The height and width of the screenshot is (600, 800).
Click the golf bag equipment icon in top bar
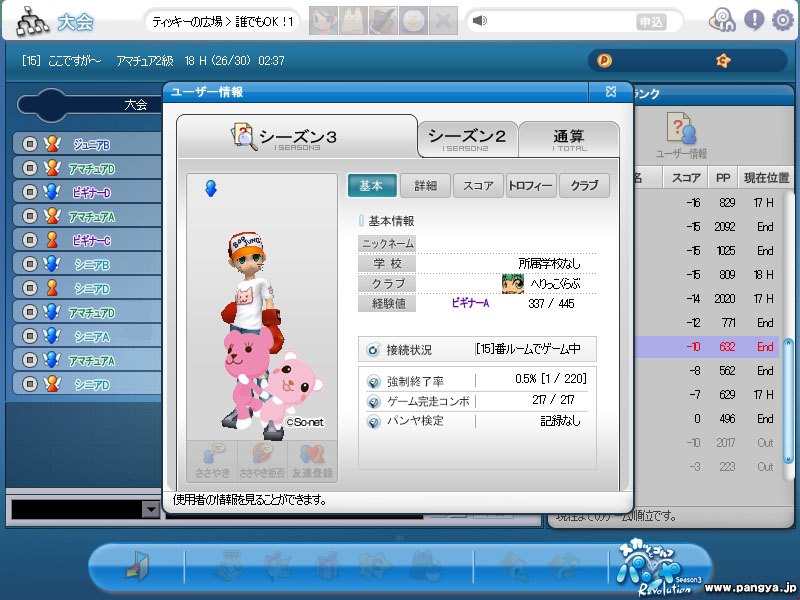point(384,21)
